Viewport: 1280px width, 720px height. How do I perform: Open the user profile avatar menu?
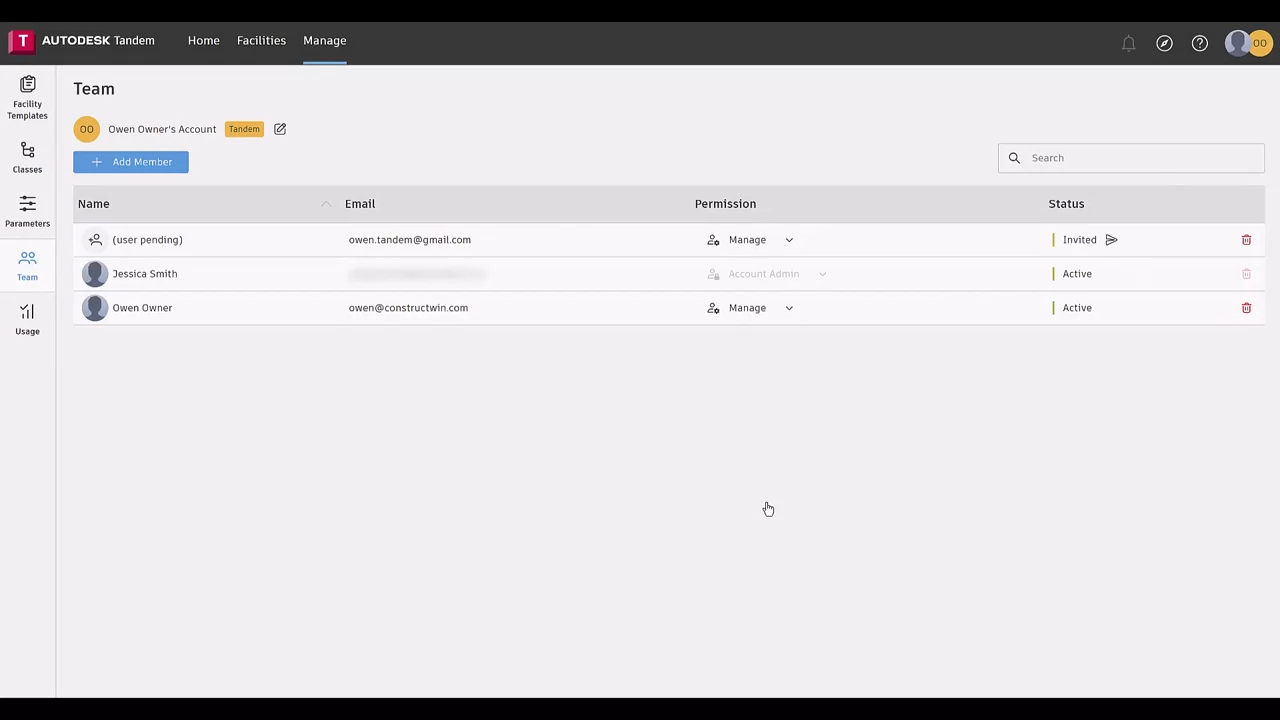pos(1247,43)
